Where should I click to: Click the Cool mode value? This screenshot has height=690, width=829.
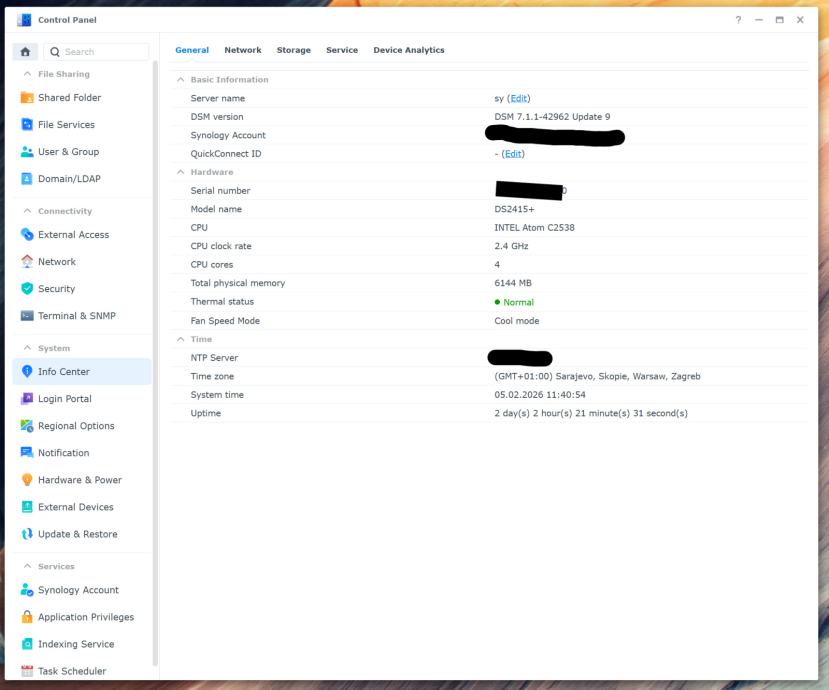pos(517,321)
